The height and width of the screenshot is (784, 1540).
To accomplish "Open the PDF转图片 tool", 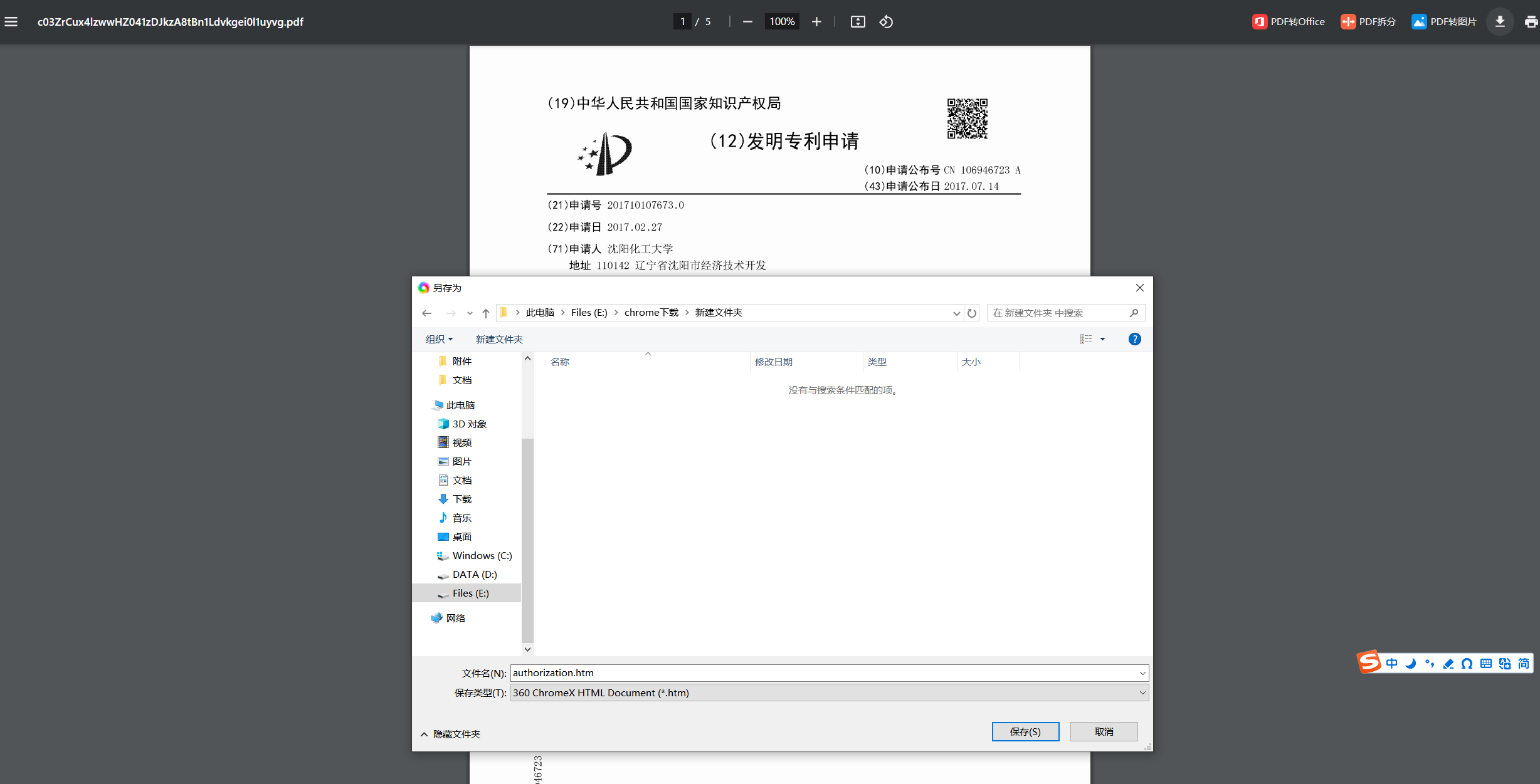I will coord(1444,21).
